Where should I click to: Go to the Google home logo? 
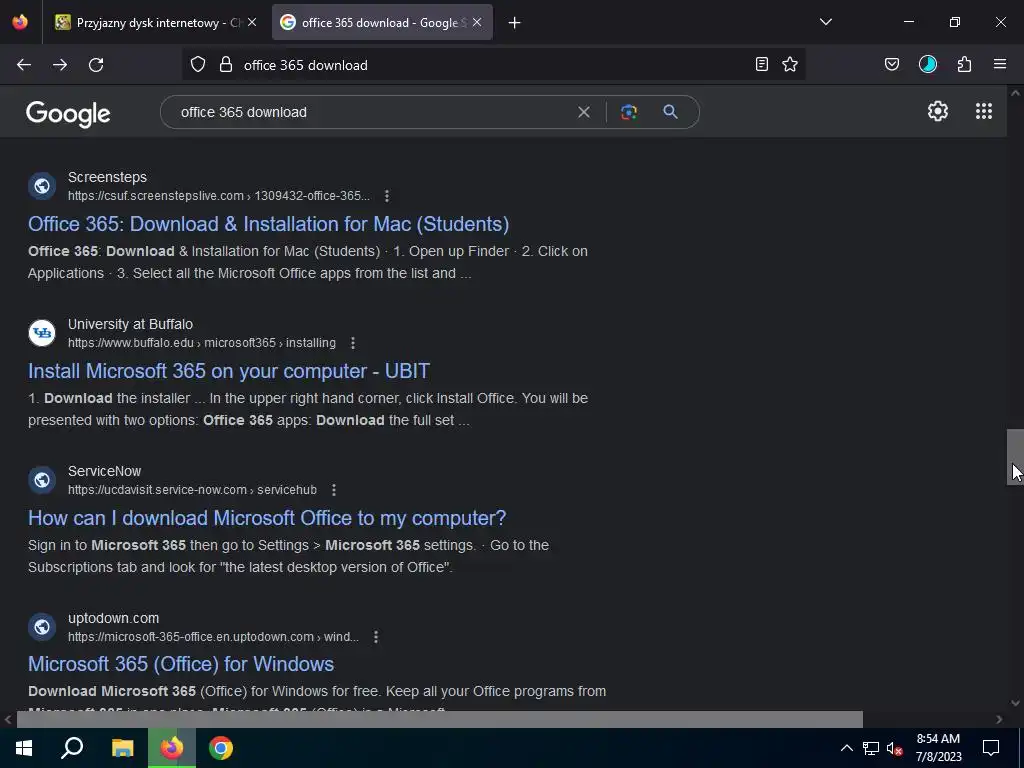[68, 114]
